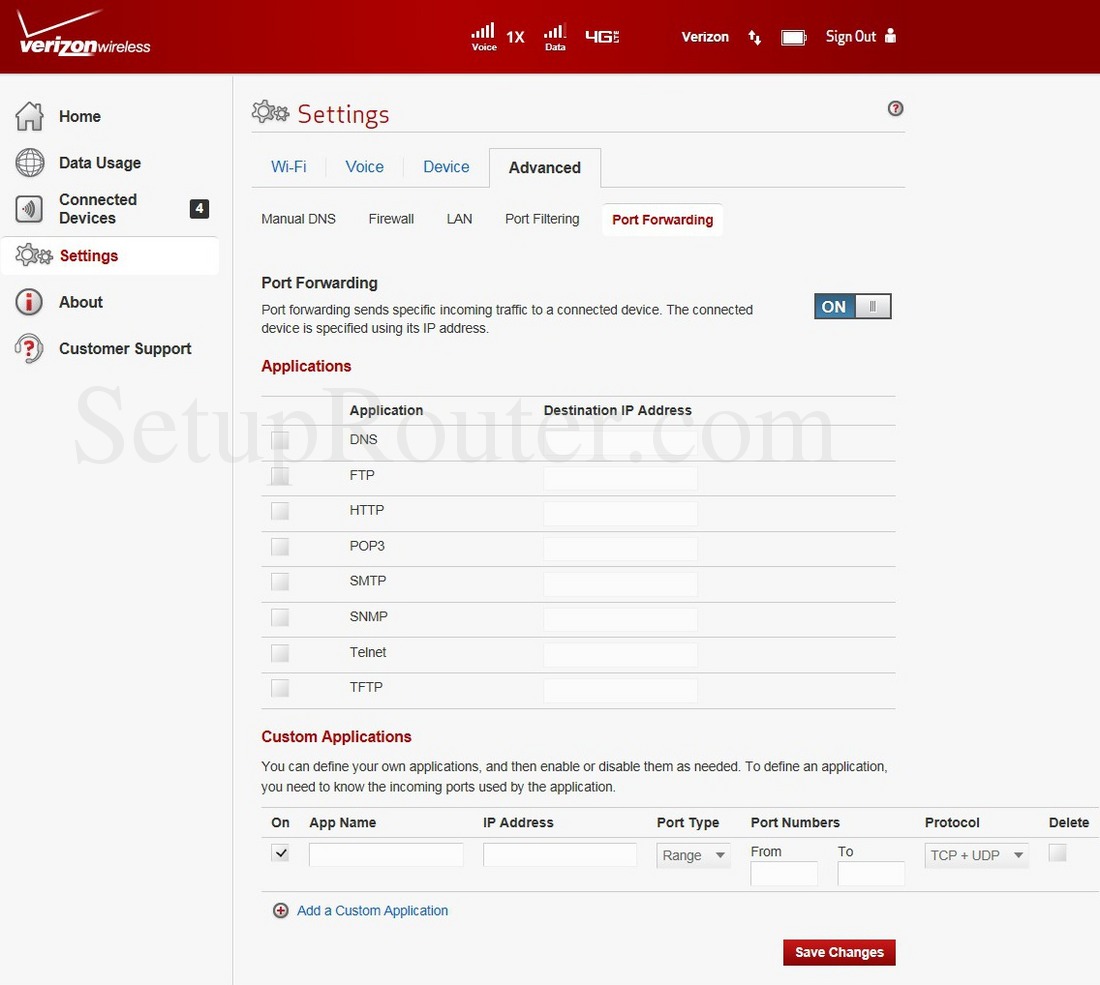1100x985 pixels.
Task: Click the Sign Out user icon
Action: coord(890,36)
